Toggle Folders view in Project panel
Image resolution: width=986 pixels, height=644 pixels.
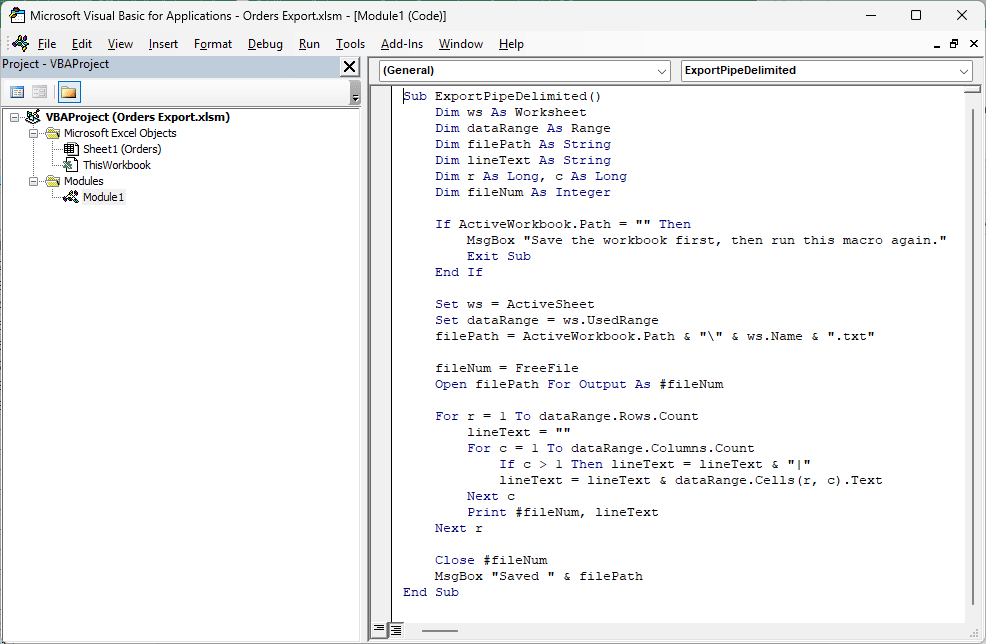[x=69, y=92]
